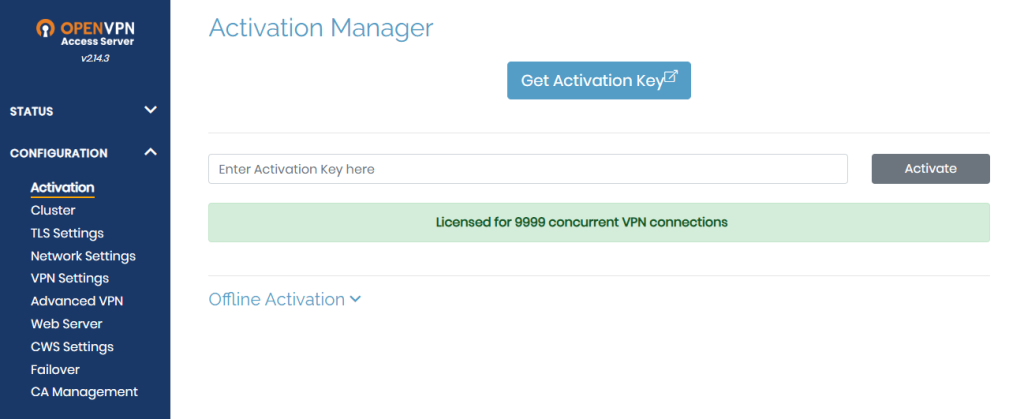Navigate to Web Server settings
The width and height of the screenshot is (1024, 419).
pyautogui.click(x=66, y=324)
